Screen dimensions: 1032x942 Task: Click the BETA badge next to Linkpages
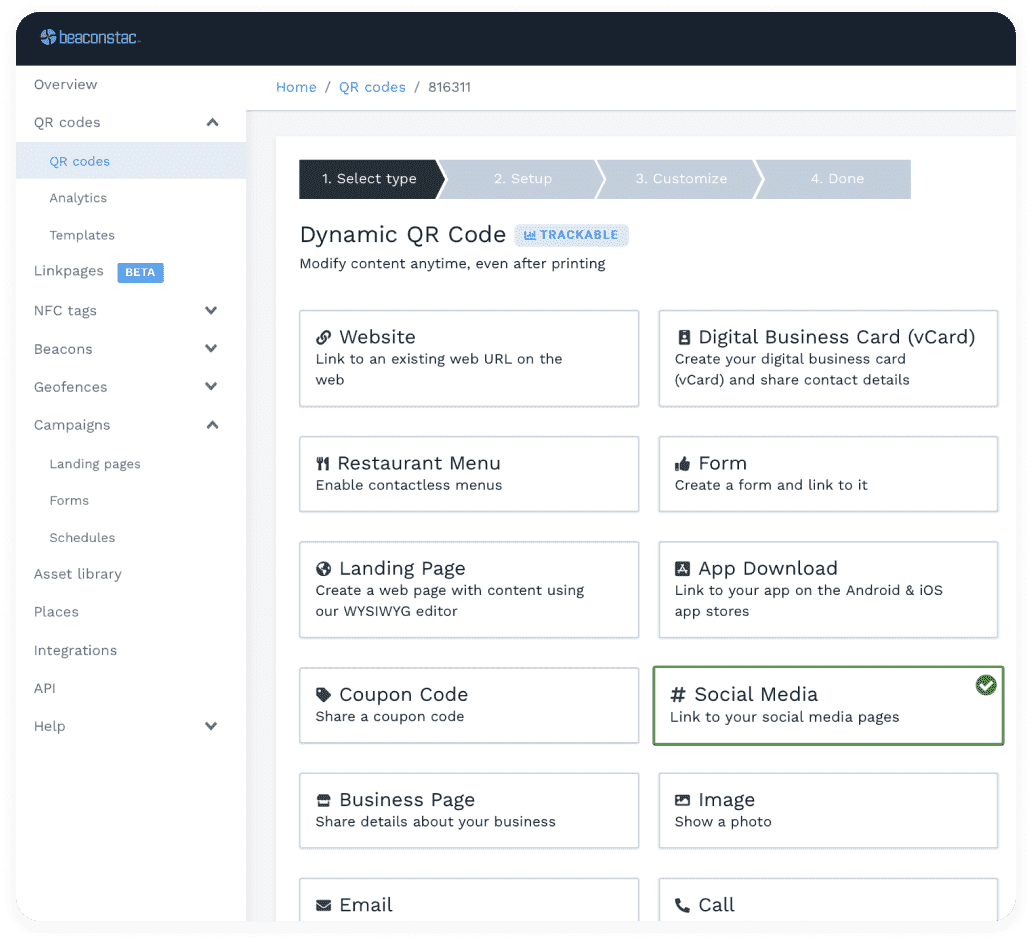click(140, 273)
